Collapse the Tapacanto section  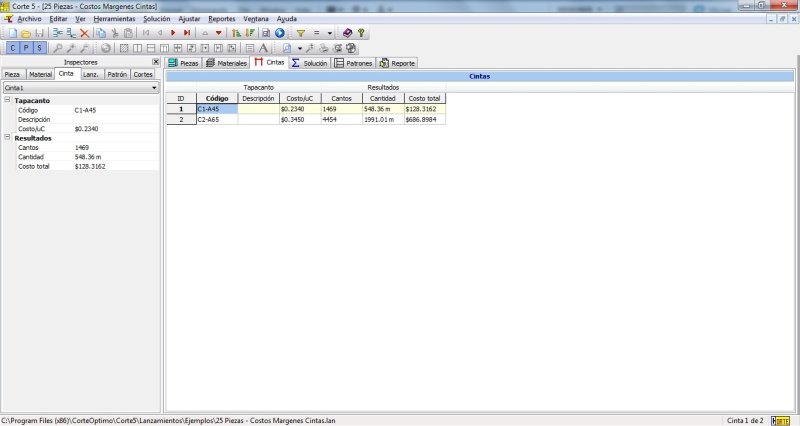point(7,100)
